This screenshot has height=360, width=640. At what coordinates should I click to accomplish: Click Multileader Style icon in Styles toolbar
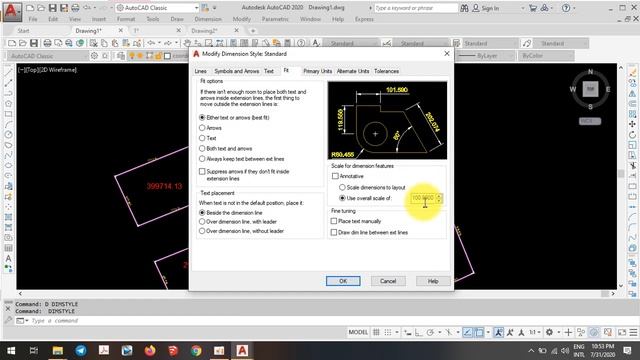click(x=527, y=43)
